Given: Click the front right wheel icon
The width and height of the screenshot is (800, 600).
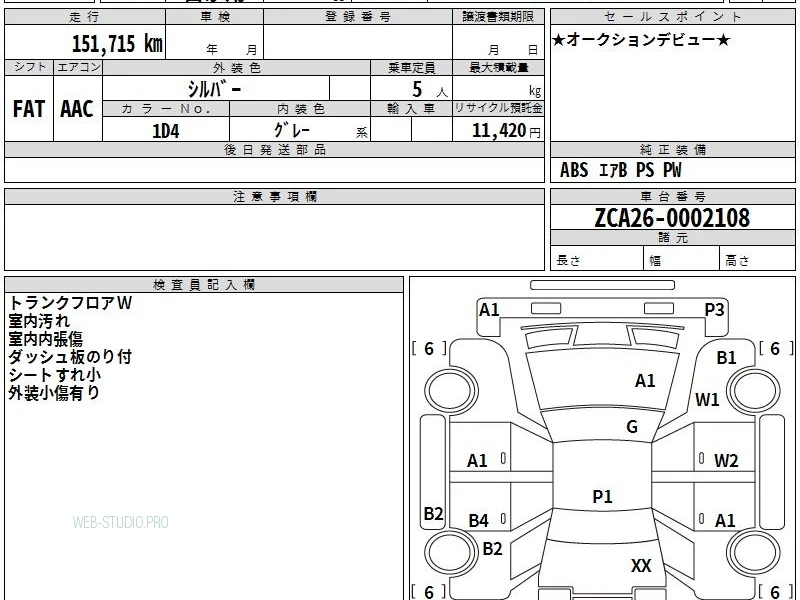Looking at the screenshot, I should click(x=754, y=391).
